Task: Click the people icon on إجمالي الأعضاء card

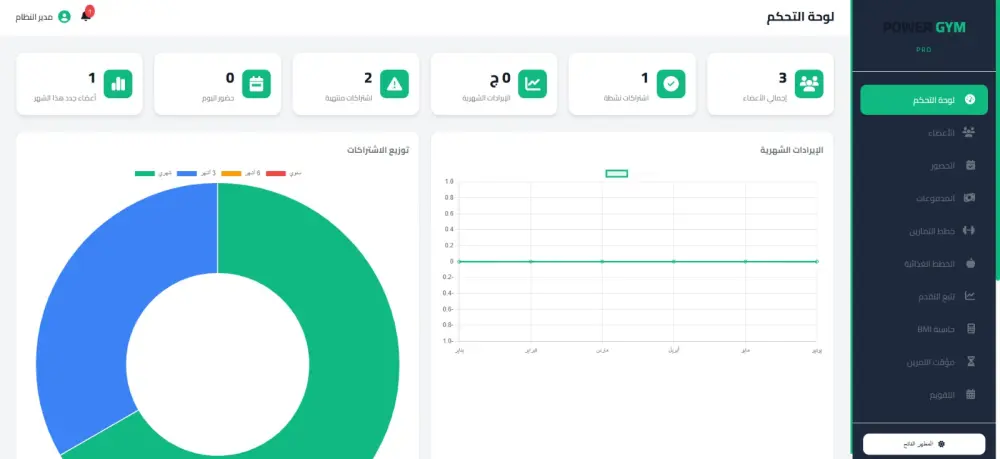Action: point(809,84)
